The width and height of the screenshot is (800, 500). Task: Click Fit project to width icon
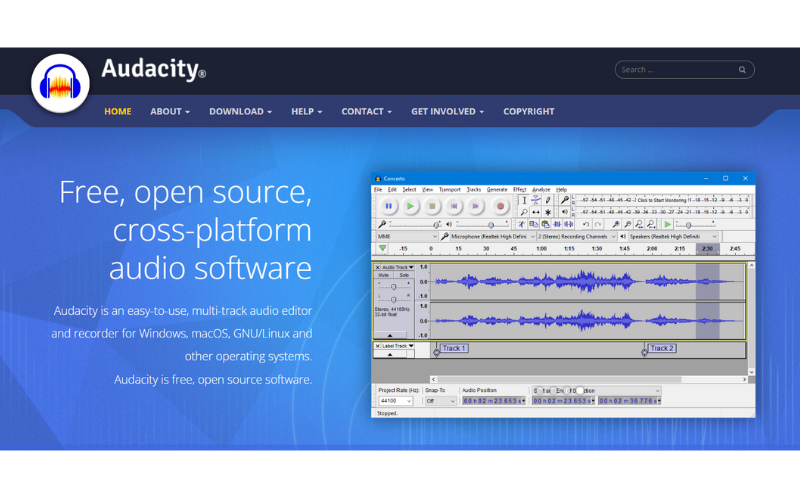pyautogui.click(x=651, y=224)
